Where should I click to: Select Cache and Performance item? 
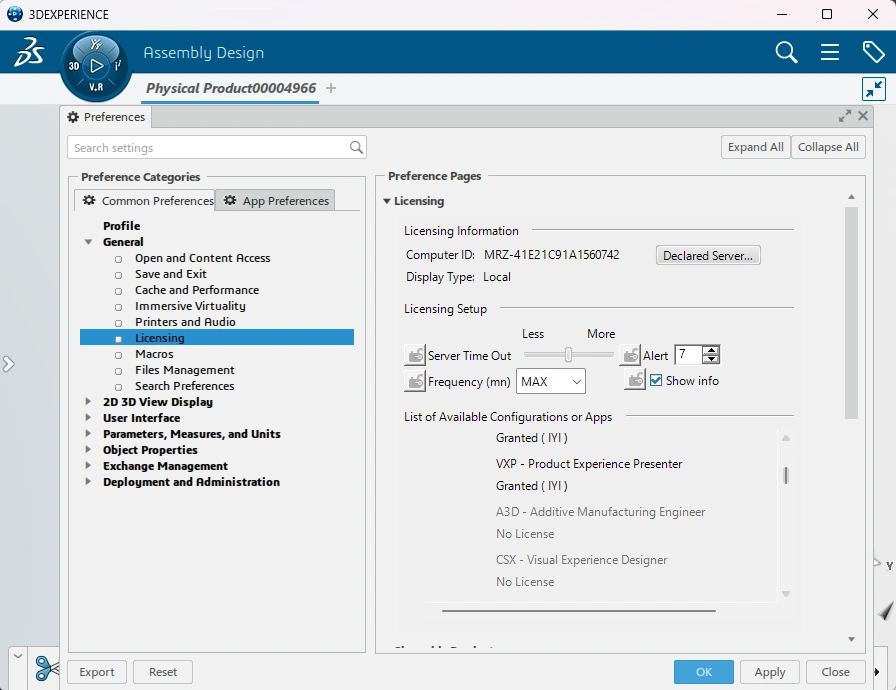[197, 290]
